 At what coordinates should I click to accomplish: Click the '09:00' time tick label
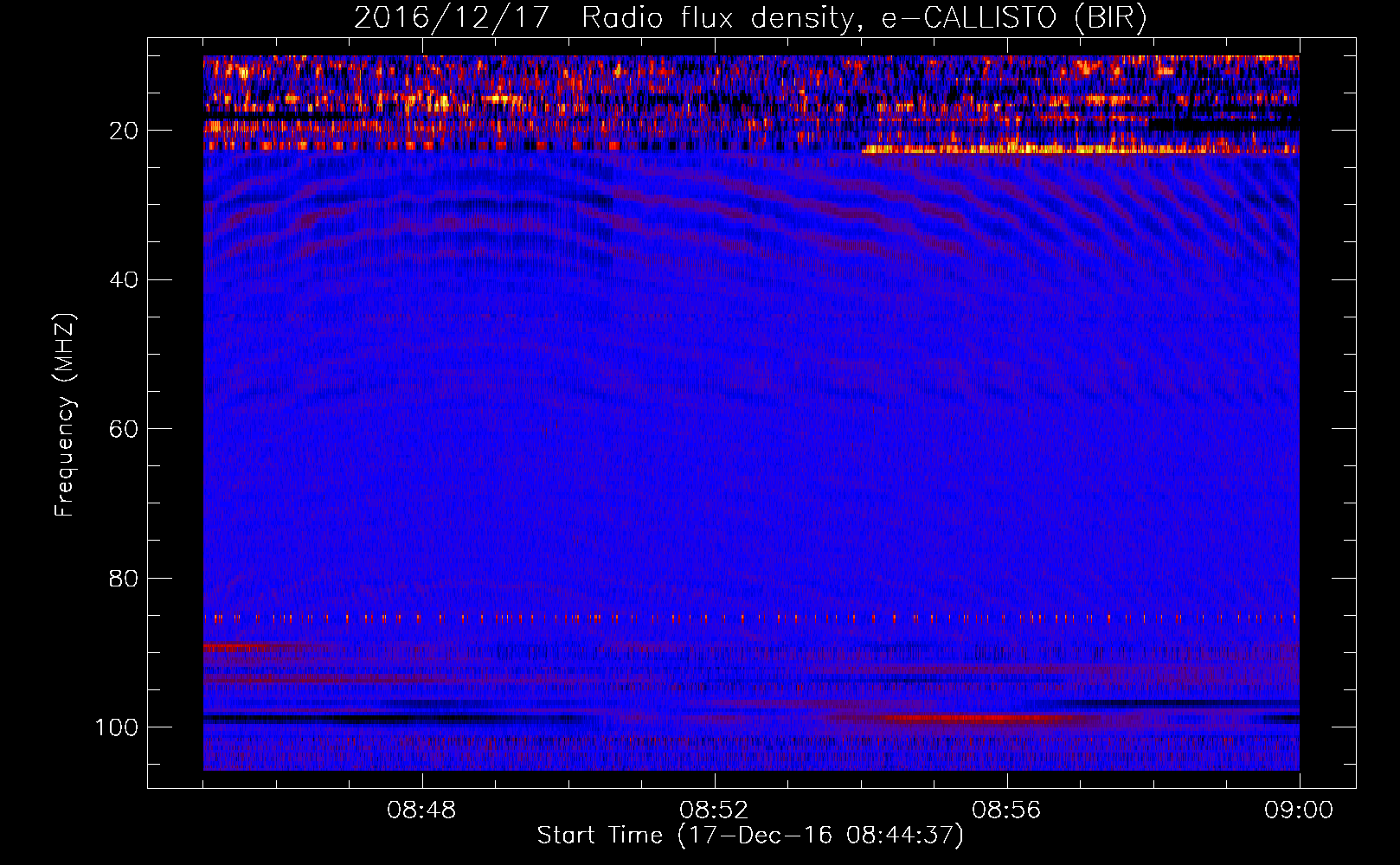coord(1299,811)
